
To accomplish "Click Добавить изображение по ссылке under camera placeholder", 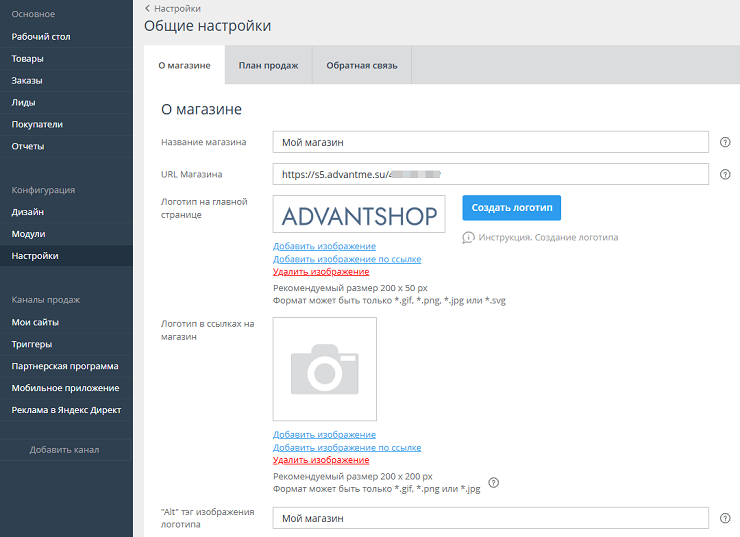I will coord(346,448).
